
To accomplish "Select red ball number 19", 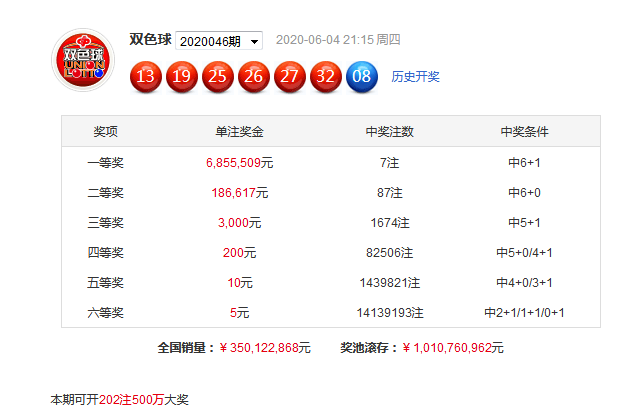I will (x=182, y=76).
